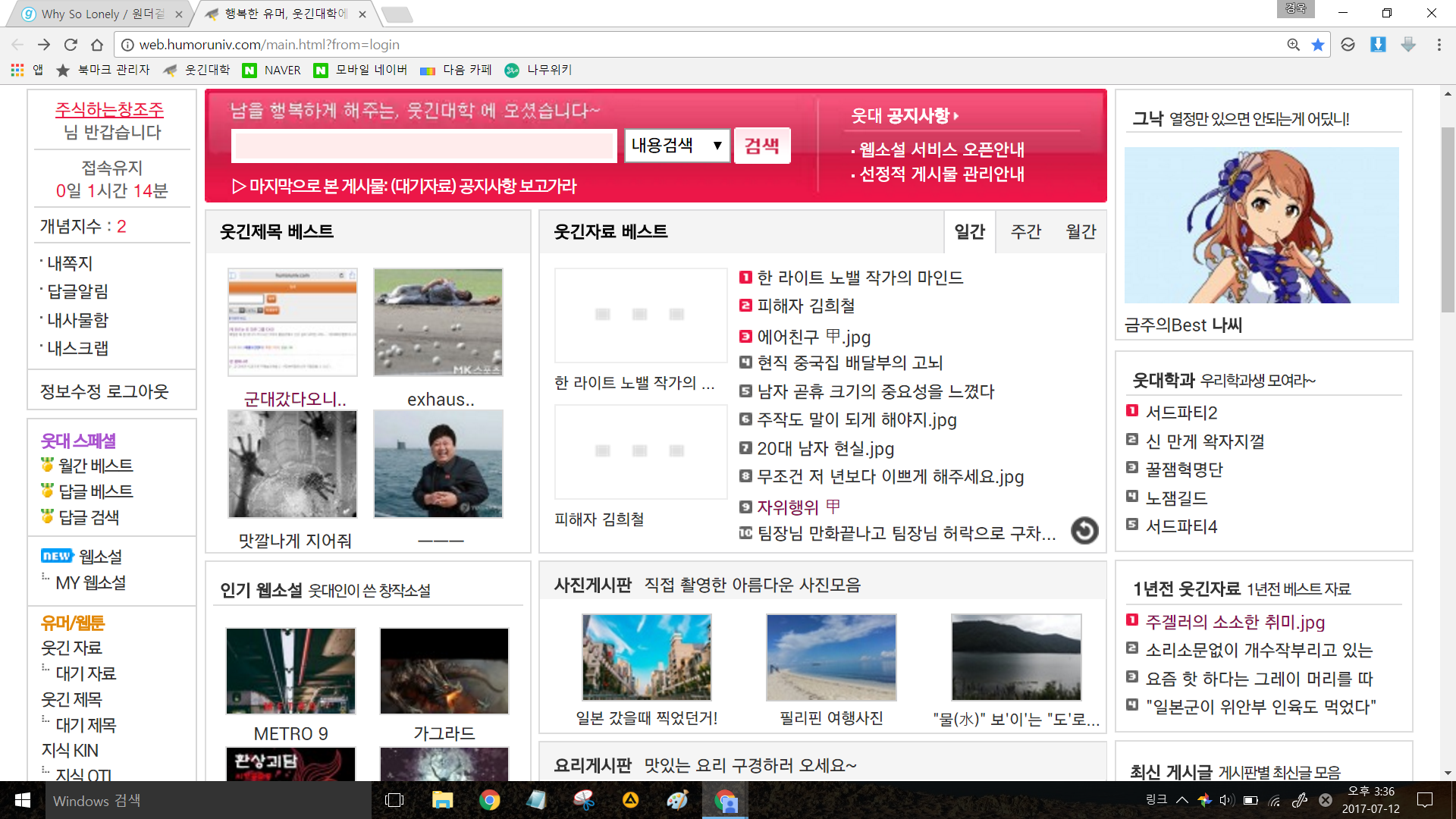Click the 로그아웃 link

pos(137,392)
